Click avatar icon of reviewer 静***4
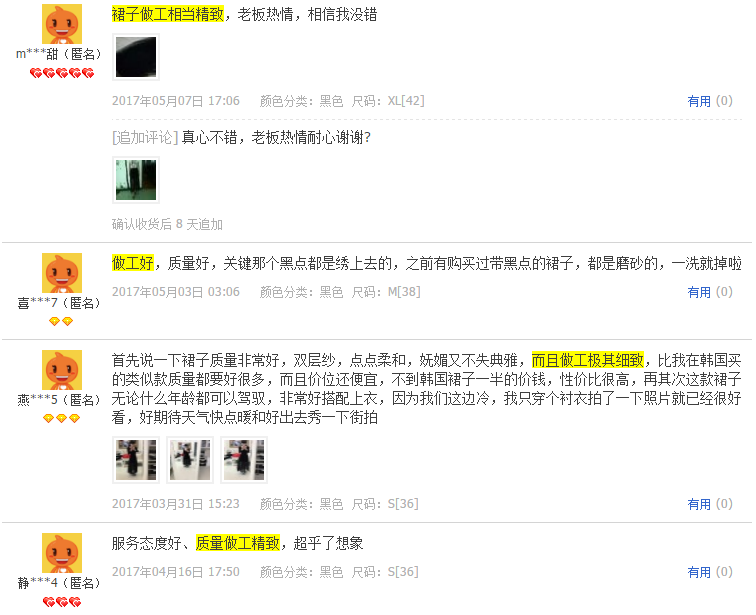Viewport: 756px width, 615px height. (62, 553)
